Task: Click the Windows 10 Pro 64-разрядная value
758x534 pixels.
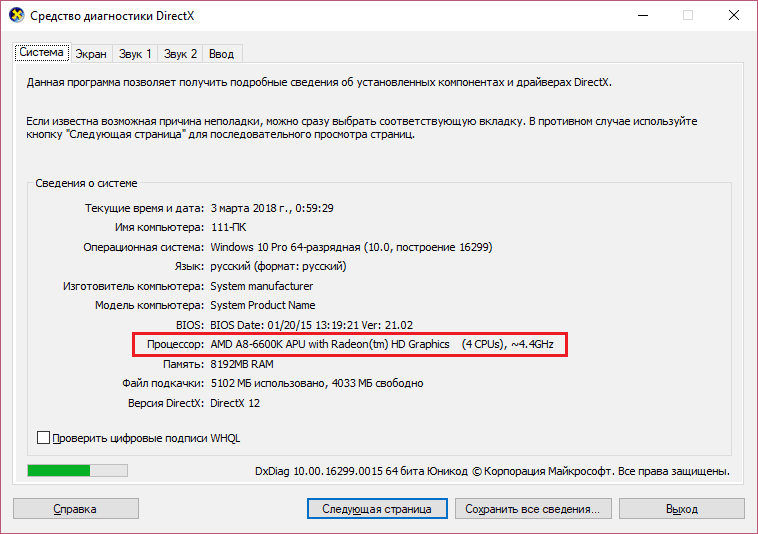Action: coord(351,247)
